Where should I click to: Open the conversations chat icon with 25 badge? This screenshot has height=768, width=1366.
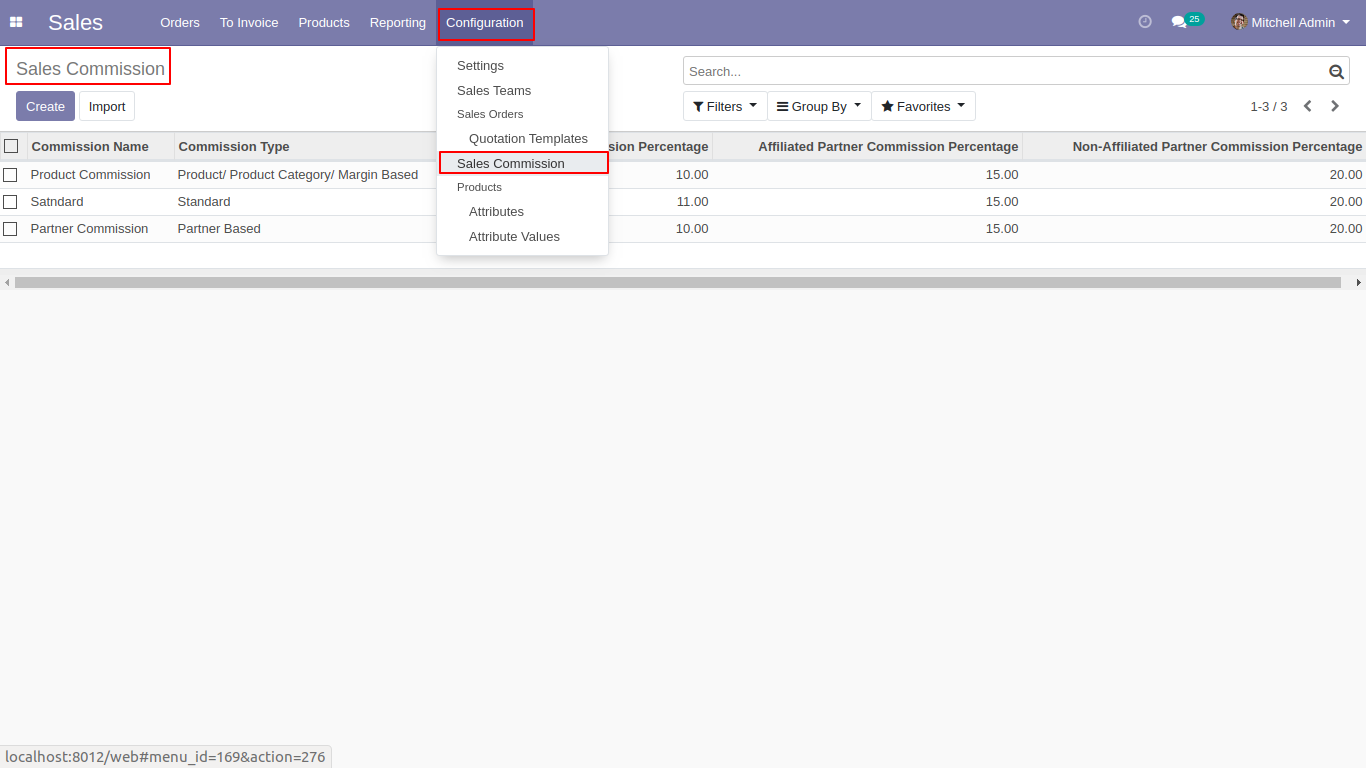(1187, 21)
